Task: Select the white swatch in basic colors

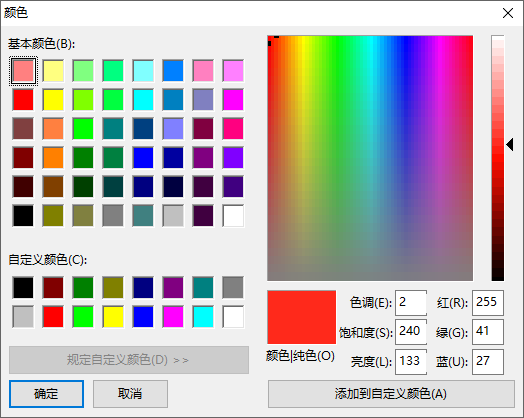Action: tap(233, 216)
